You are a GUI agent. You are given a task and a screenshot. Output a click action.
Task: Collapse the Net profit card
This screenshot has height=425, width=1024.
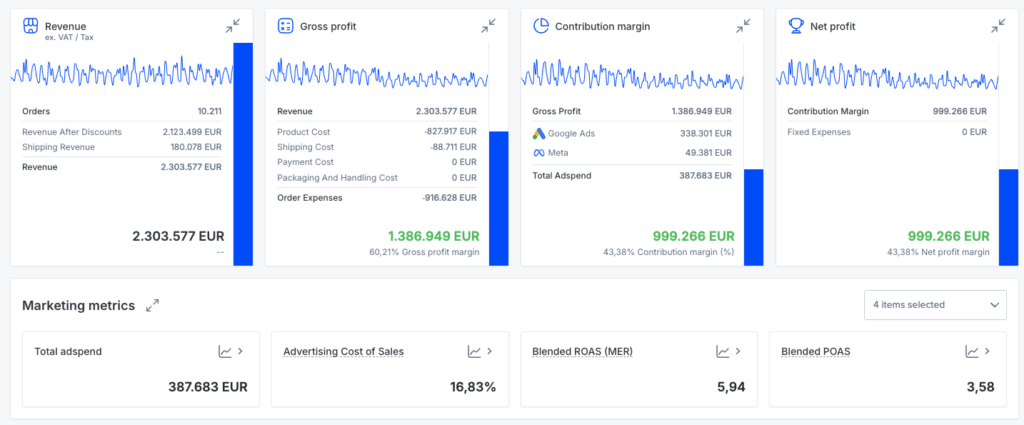tap(998, 25)
